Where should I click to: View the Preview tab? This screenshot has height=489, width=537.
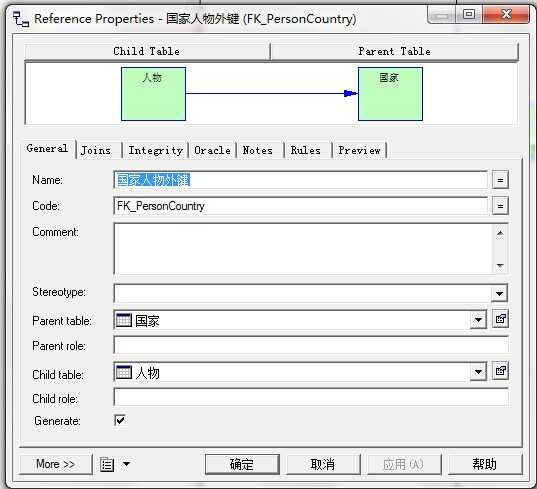359,150
